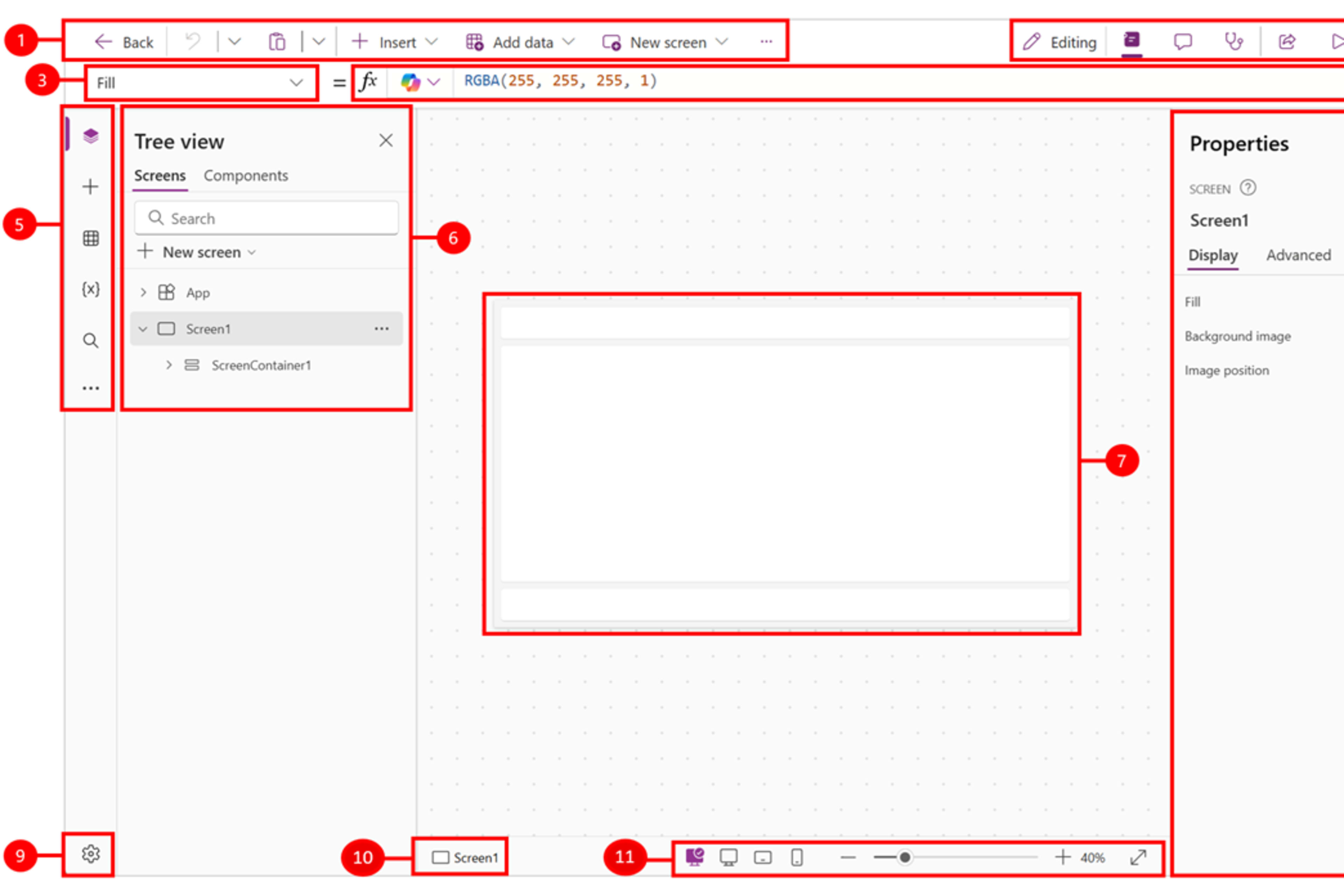Viewport: 1344px width, 896px height.
Task: Open the more commands ellipsis in the top bar
Action: 766,41
